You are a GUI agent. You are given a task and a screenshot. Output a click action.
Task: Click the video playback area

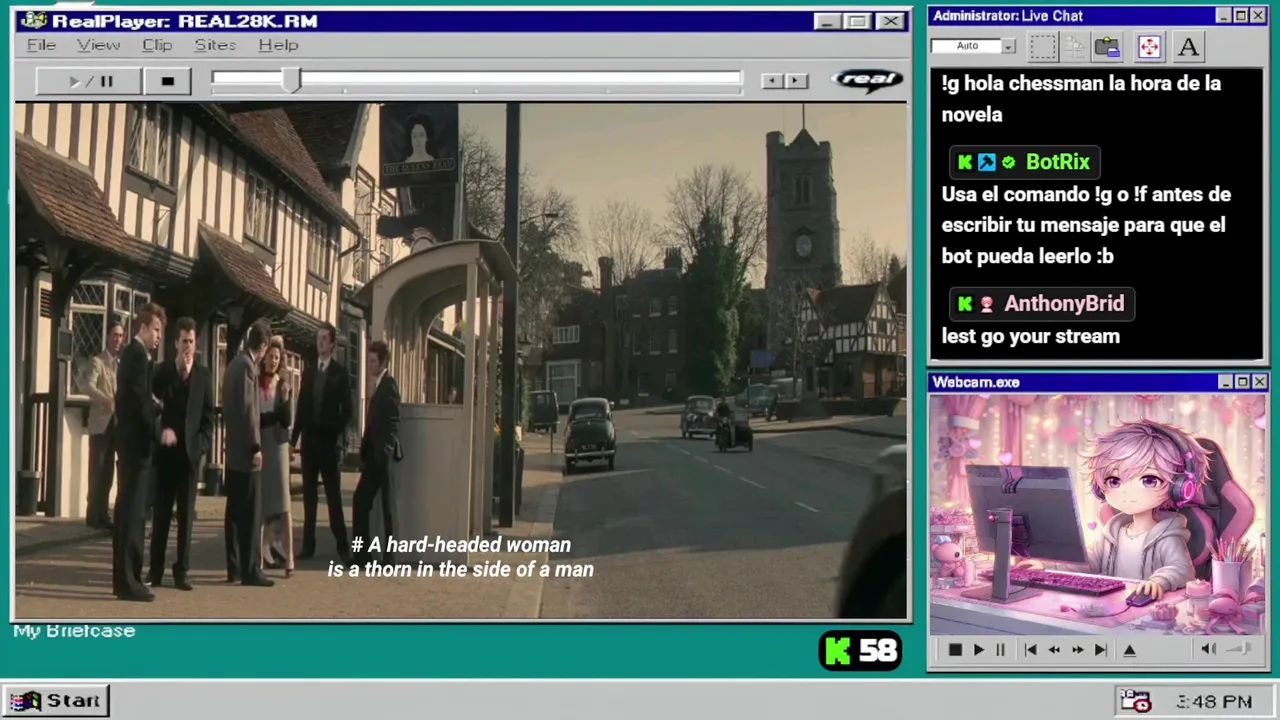click(x=461, y=360)
